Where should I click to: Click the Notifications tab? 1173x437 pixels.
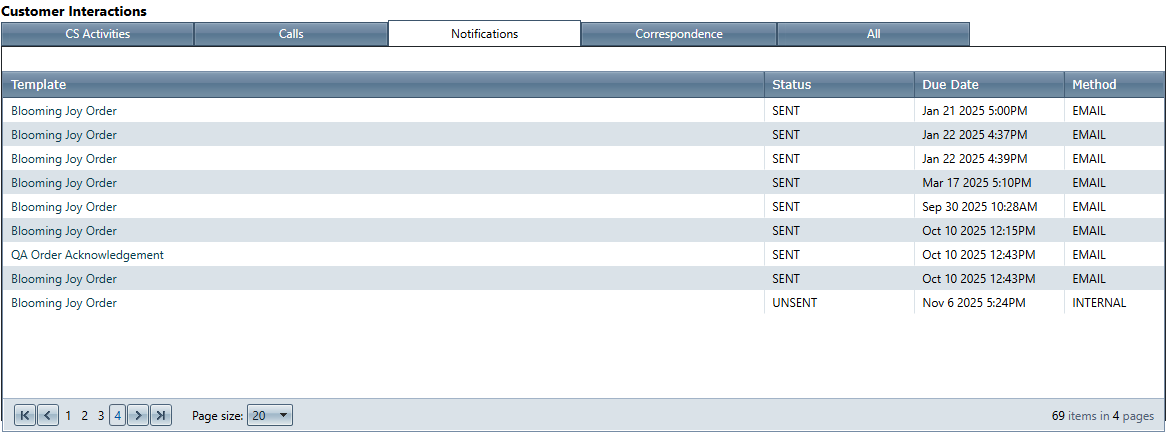click(484, 34)
